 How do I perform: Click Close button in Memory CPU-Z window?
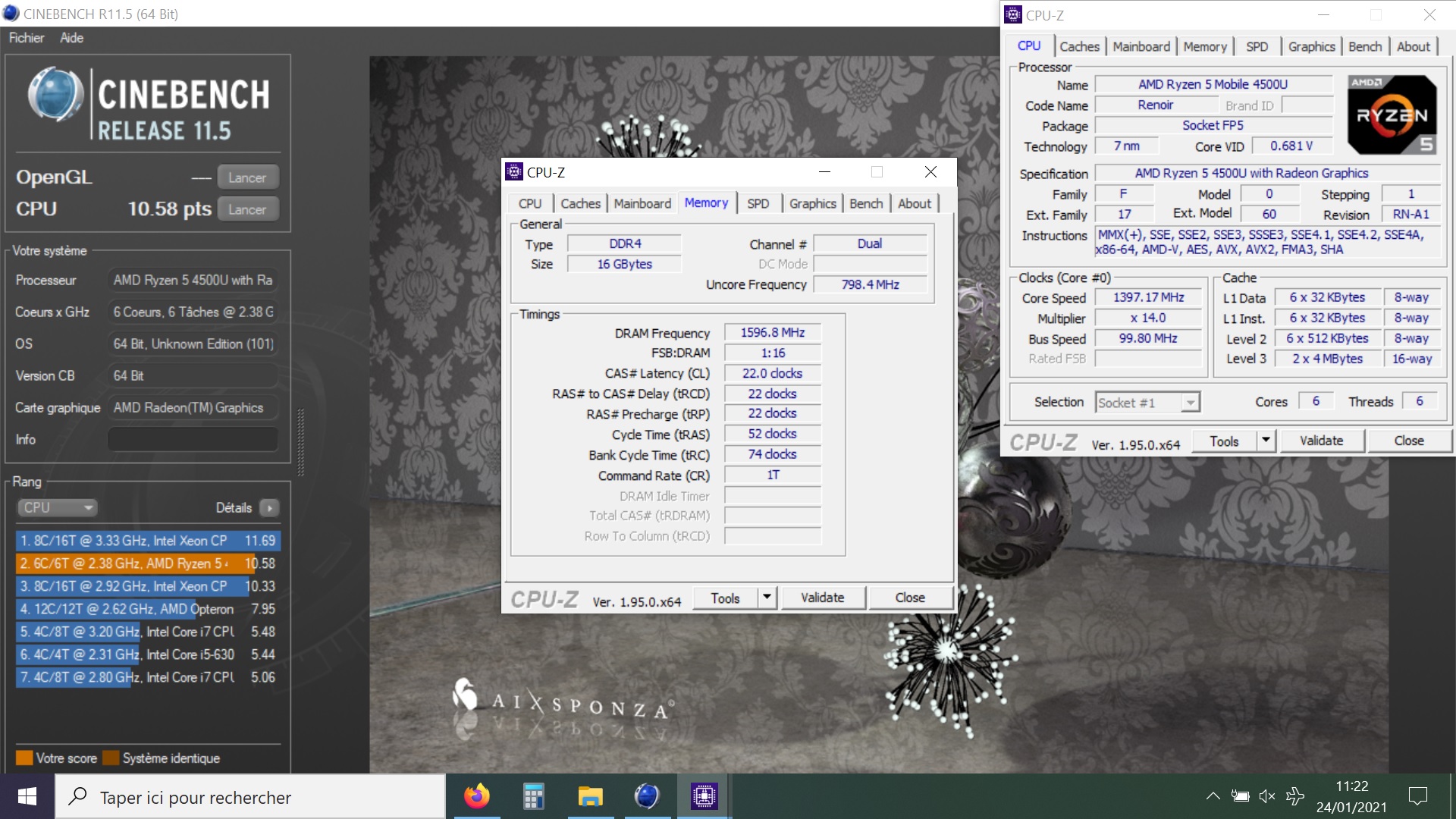[x=909, y=598]
